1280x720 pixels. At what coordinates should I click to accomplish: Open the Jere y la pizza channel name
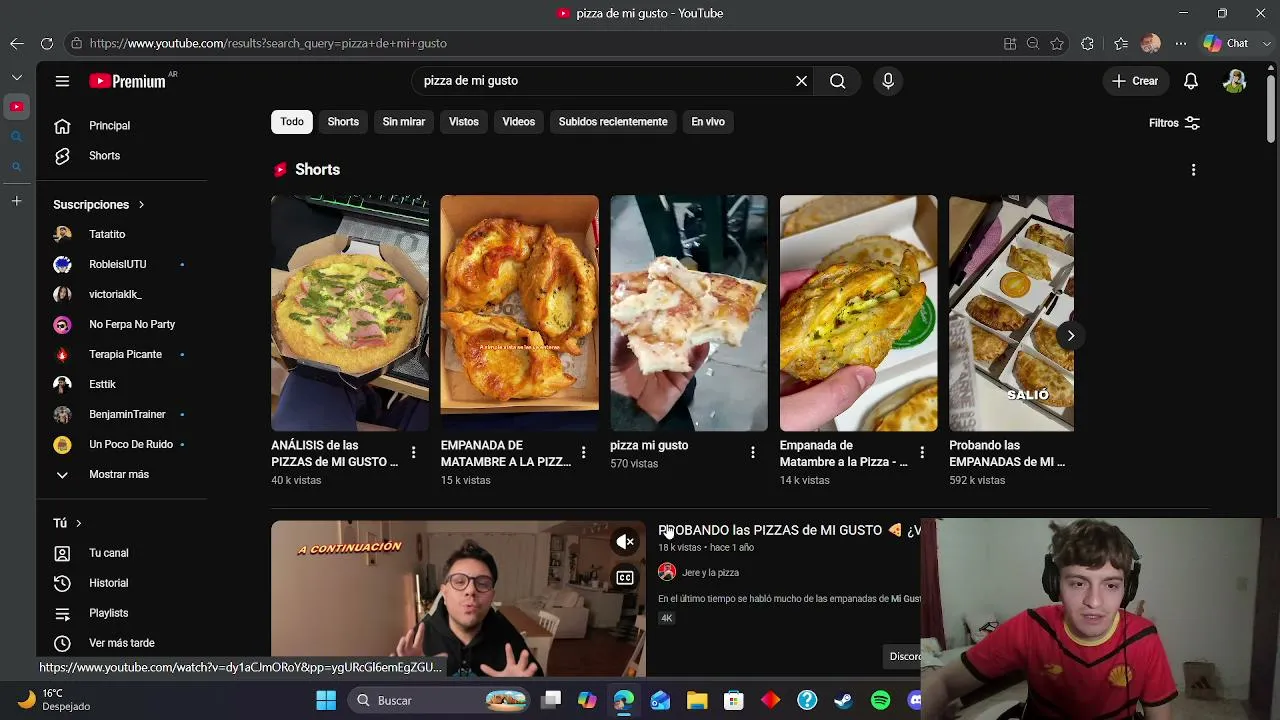(710, 573)
